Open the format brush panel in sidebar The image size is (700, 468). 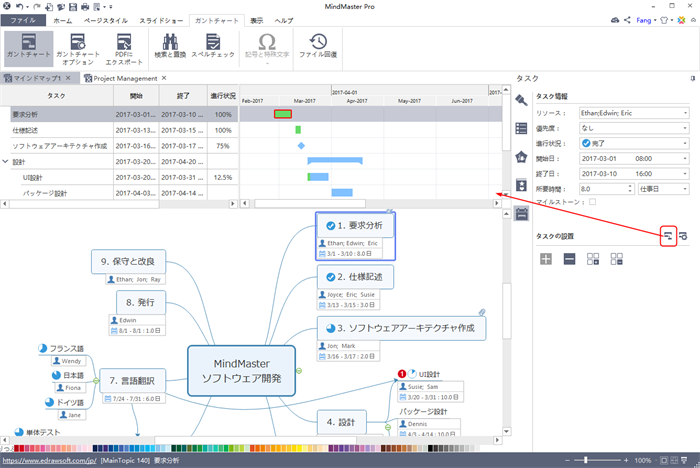coord(522,99)
